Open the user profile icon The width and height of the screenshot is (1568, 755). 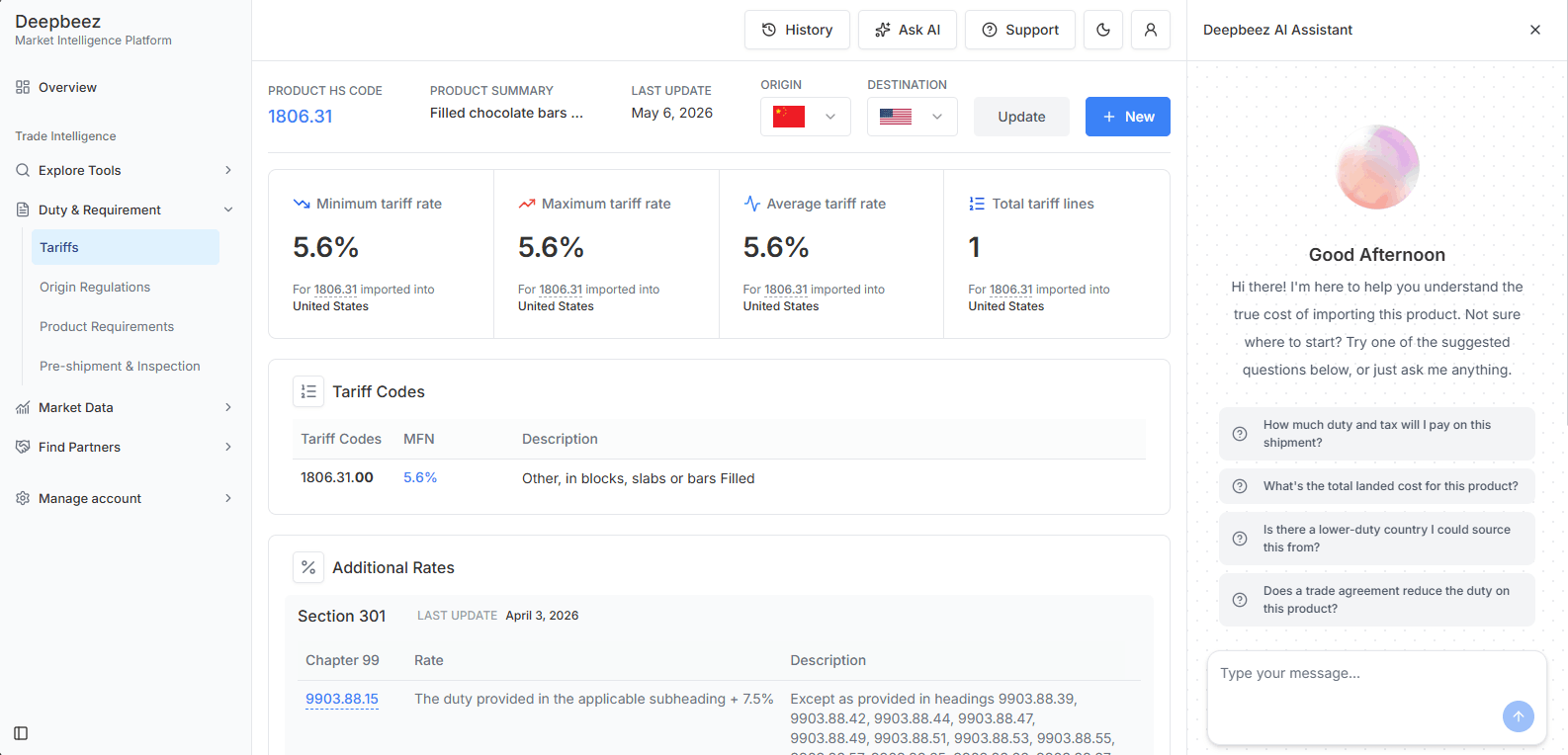(x=1151, y=30)
